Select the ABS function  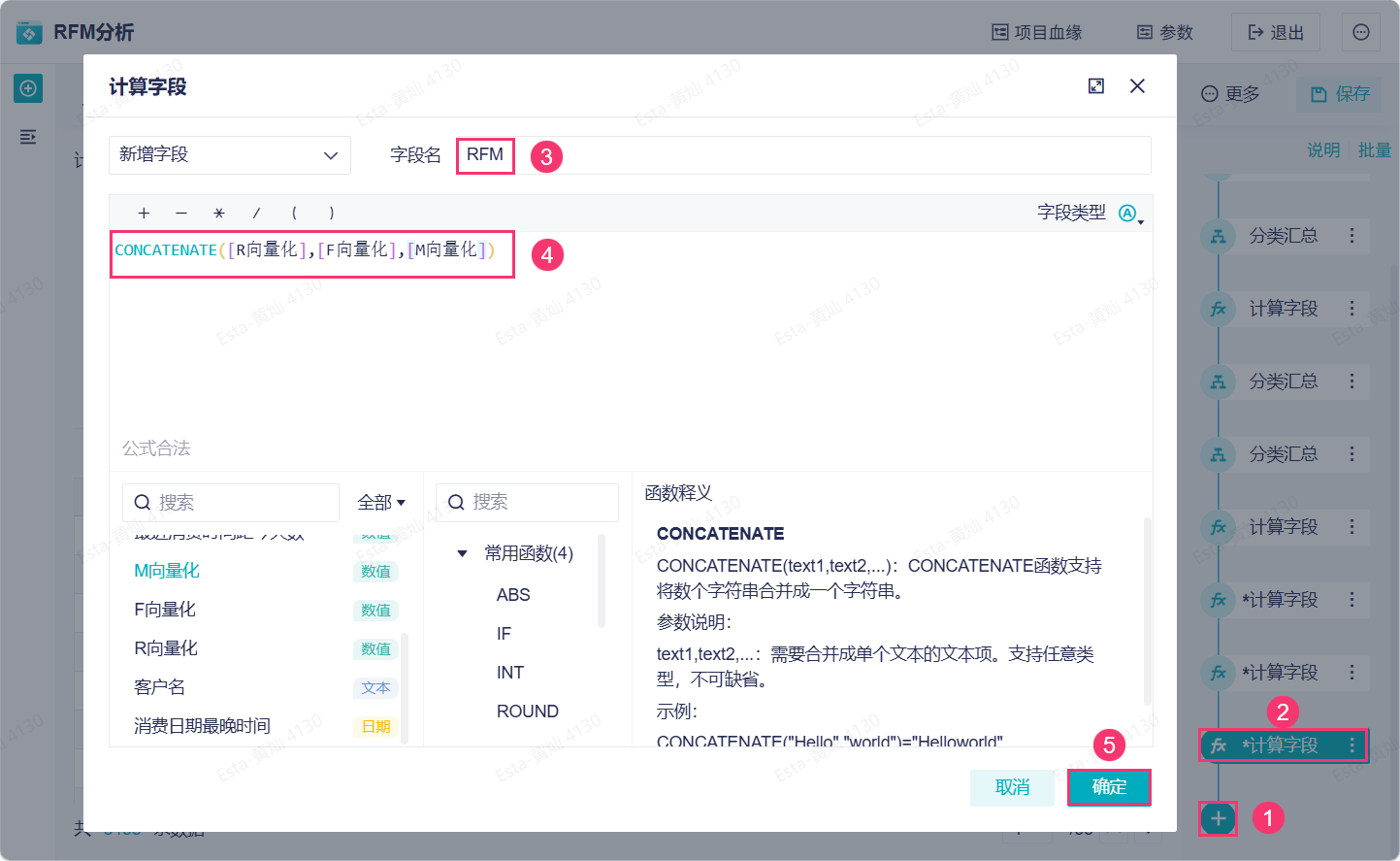[x=513, y=595]
